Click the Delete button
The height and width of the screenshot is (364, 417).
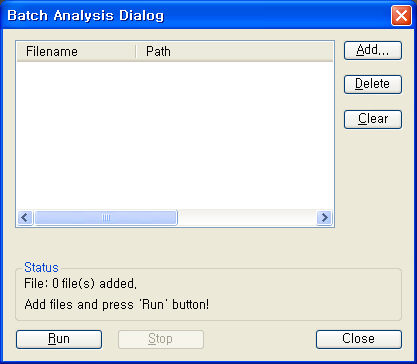[373, 84]
